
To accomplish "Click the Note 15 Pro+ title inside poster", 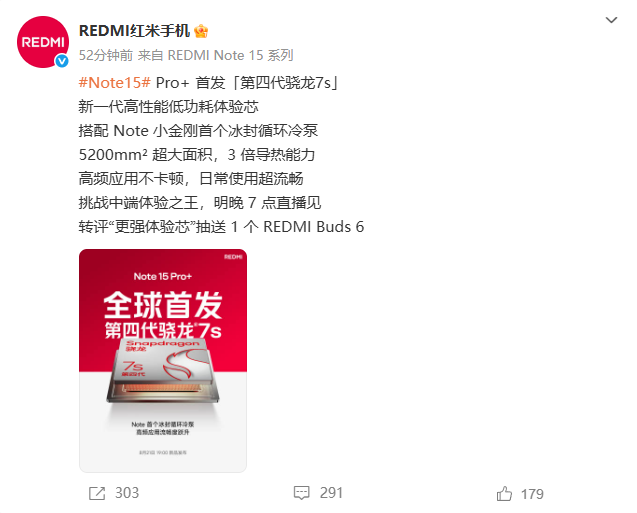I will point(162,277).
